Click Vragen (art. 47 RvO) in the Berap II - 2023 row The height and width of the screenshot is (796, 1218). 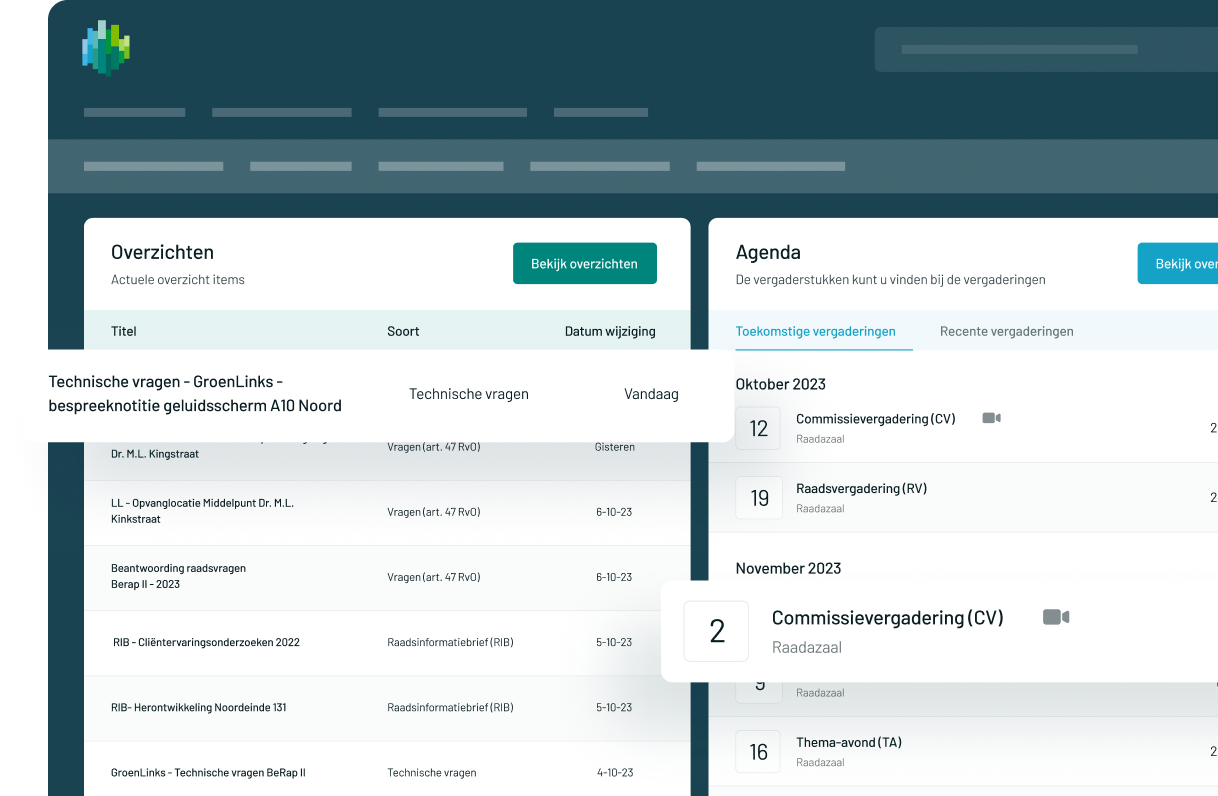click(x=434, y=577)
